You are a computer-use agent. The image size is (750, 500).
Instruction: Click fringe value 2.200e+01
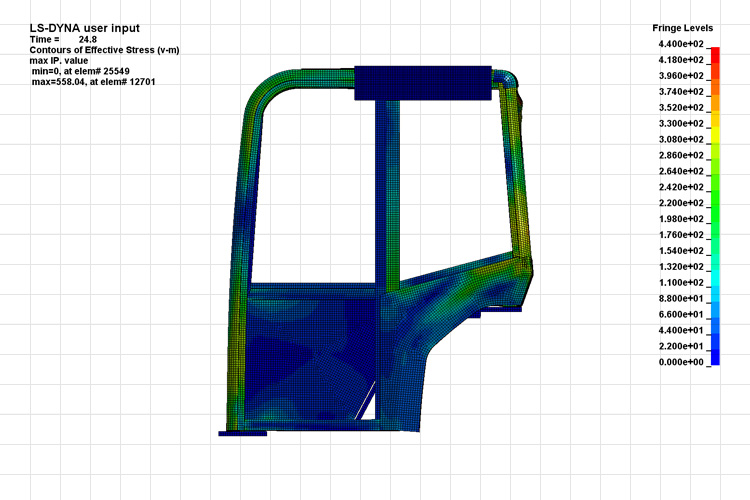tap(681, 346)
